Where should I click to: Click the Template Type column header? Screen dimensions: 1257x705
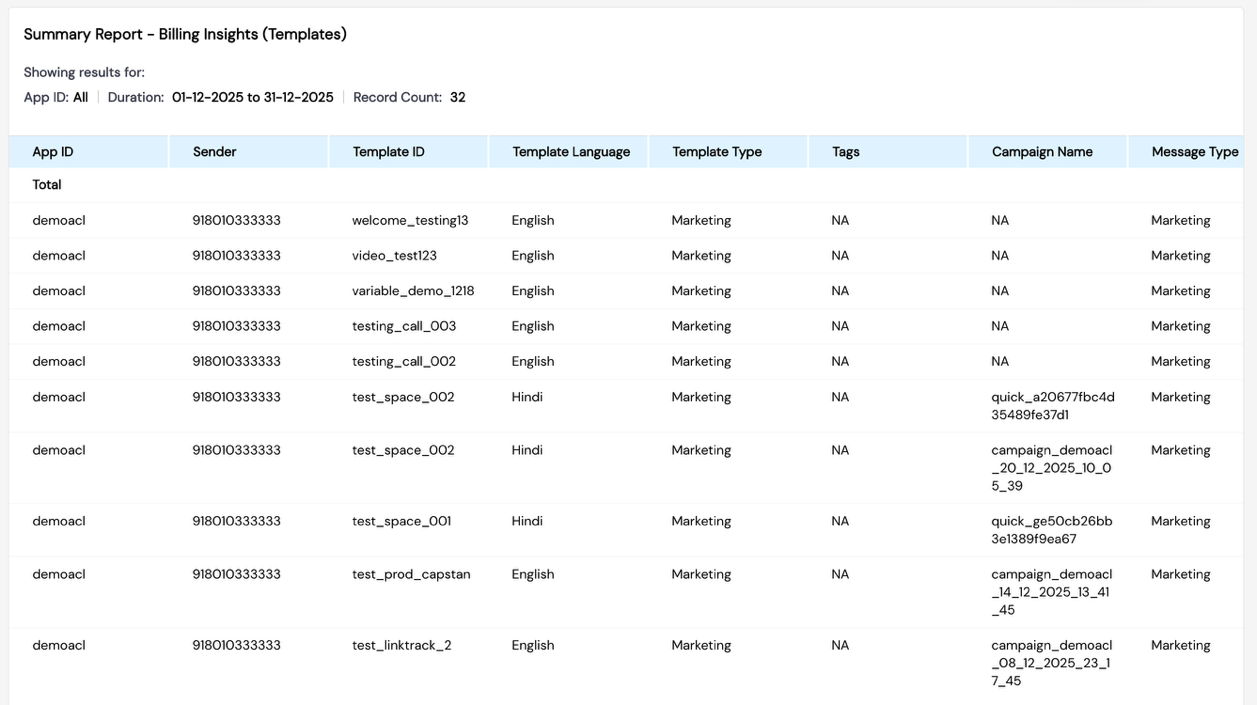728,152
